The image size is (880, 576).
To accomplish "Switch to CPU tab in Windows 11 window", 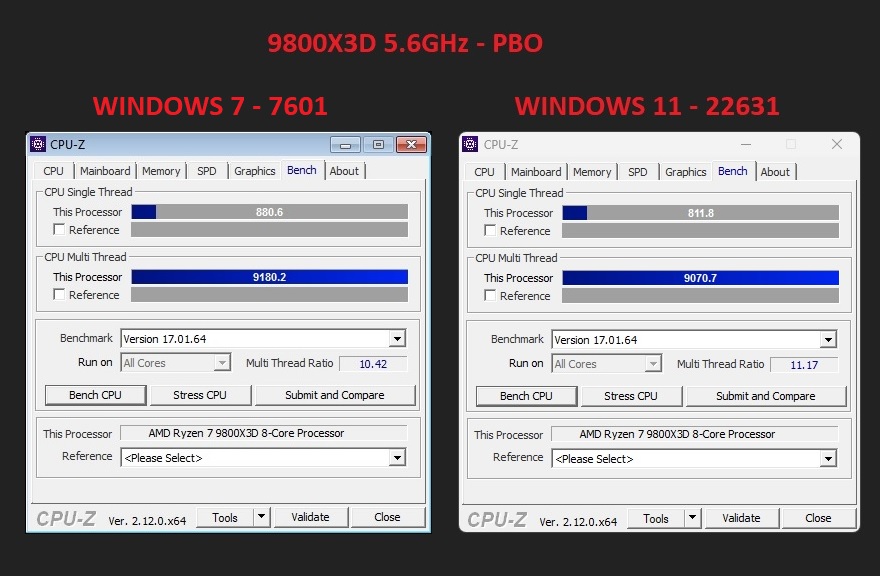I will [x=484, y=172].
